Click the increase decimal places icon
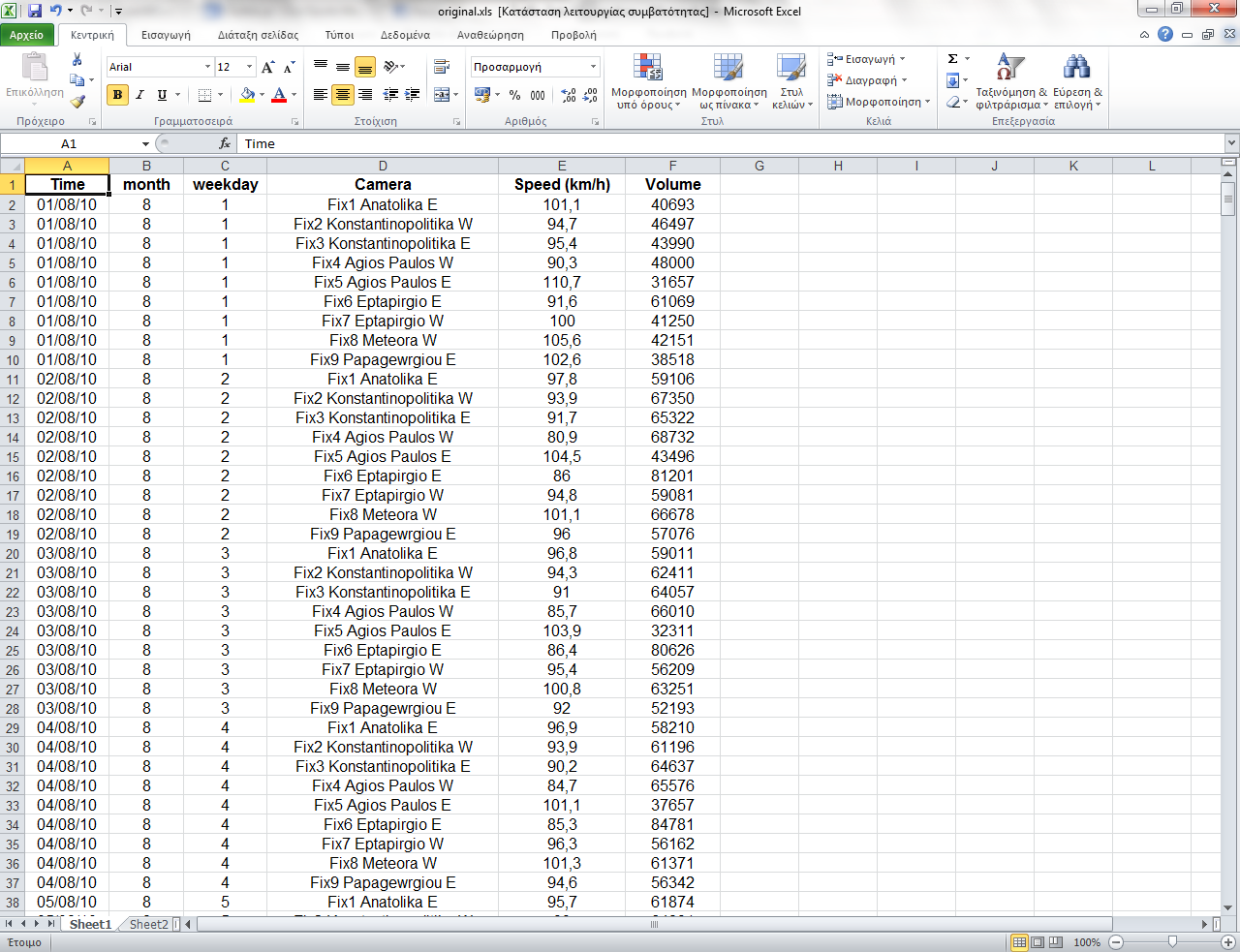The image size is (1240, 952). 569,95
